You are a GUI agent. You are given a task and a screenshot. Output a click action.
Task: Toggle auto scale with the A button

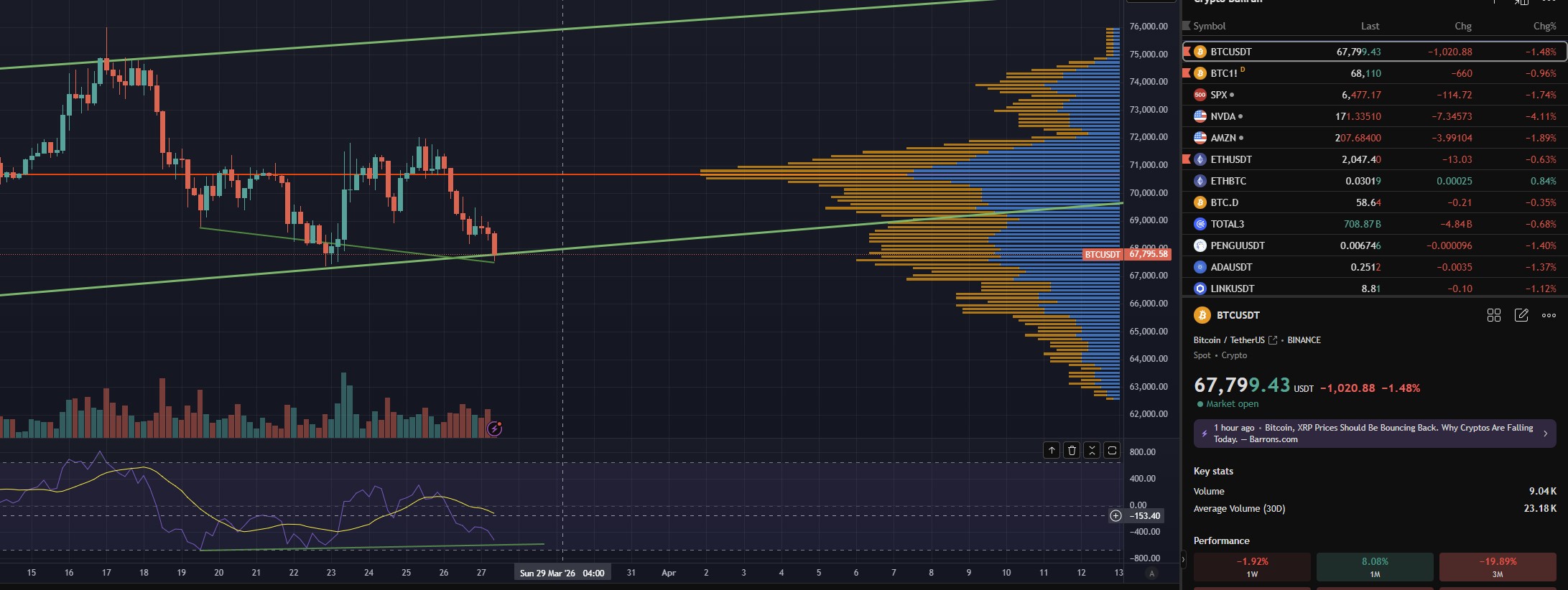click(1152, 573)
